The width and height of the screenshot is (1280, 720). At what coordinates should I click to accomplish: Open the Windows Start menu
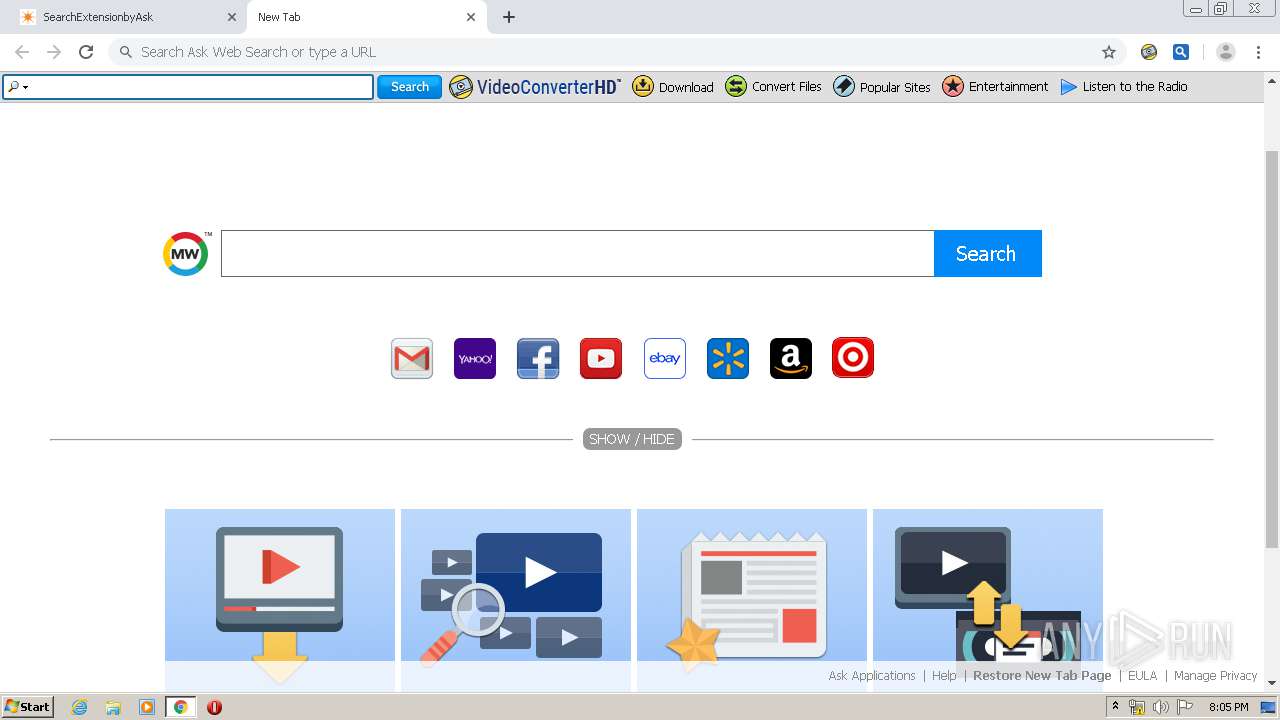(28, 707)
